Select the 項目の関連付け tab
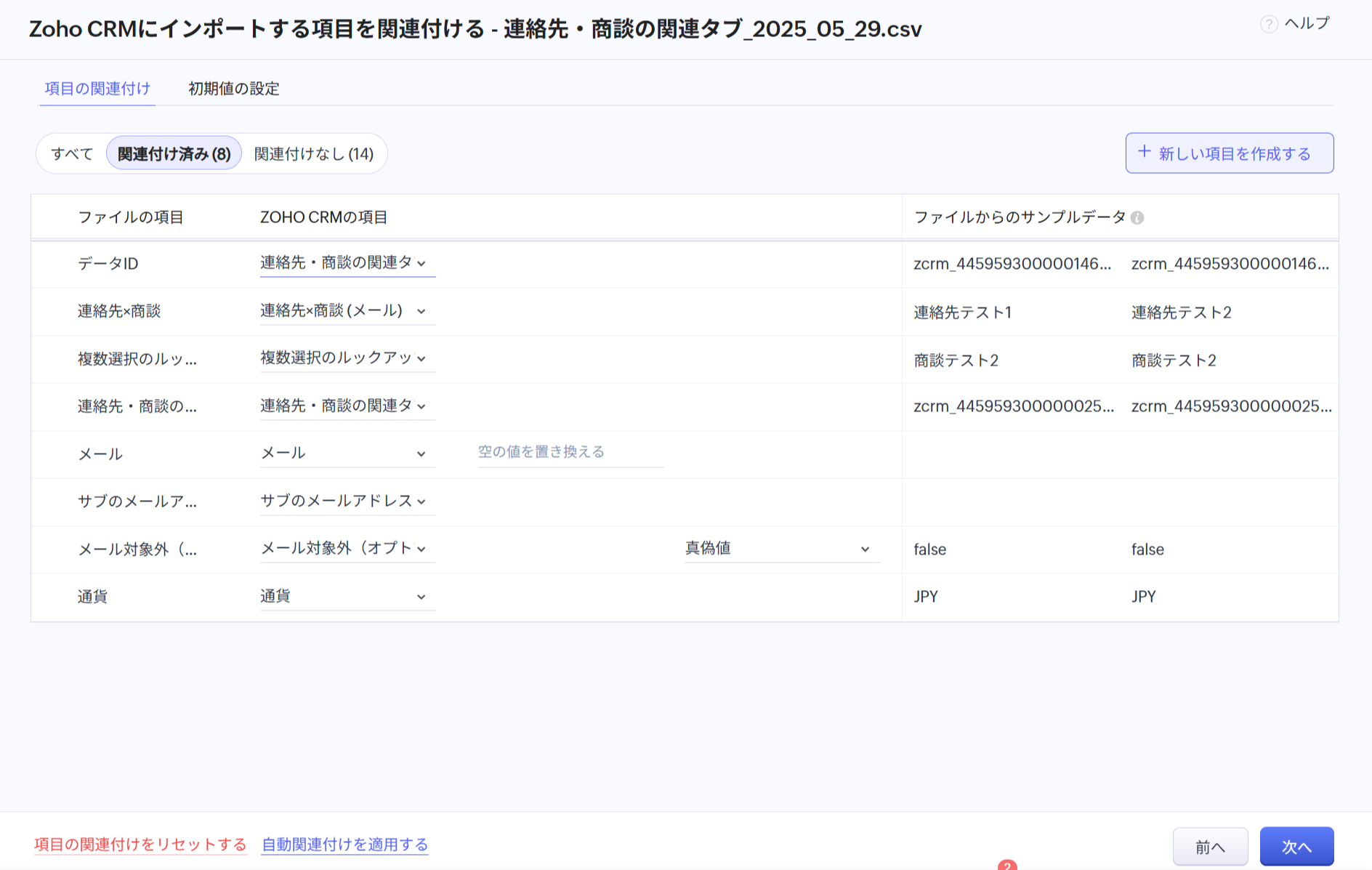Image resolution: width=1372 pixels, height=870 pixels. tap(97, 89)
